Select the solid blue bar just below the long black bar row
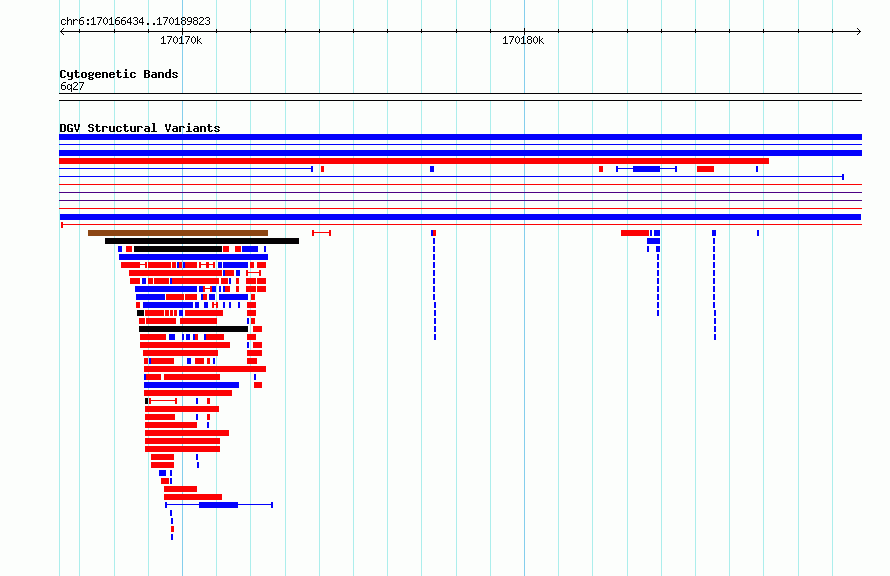This screenshot has width=890, height=576. [193, 257]
